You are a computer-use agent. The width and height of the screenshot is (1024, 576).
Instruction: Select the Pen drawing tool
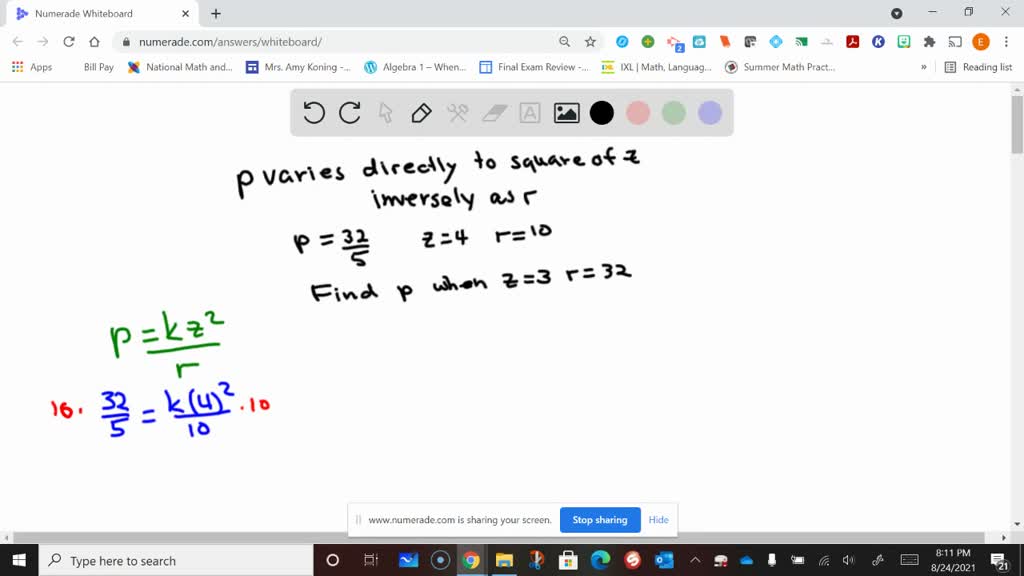pyautogui.click(x=420, y=113)
